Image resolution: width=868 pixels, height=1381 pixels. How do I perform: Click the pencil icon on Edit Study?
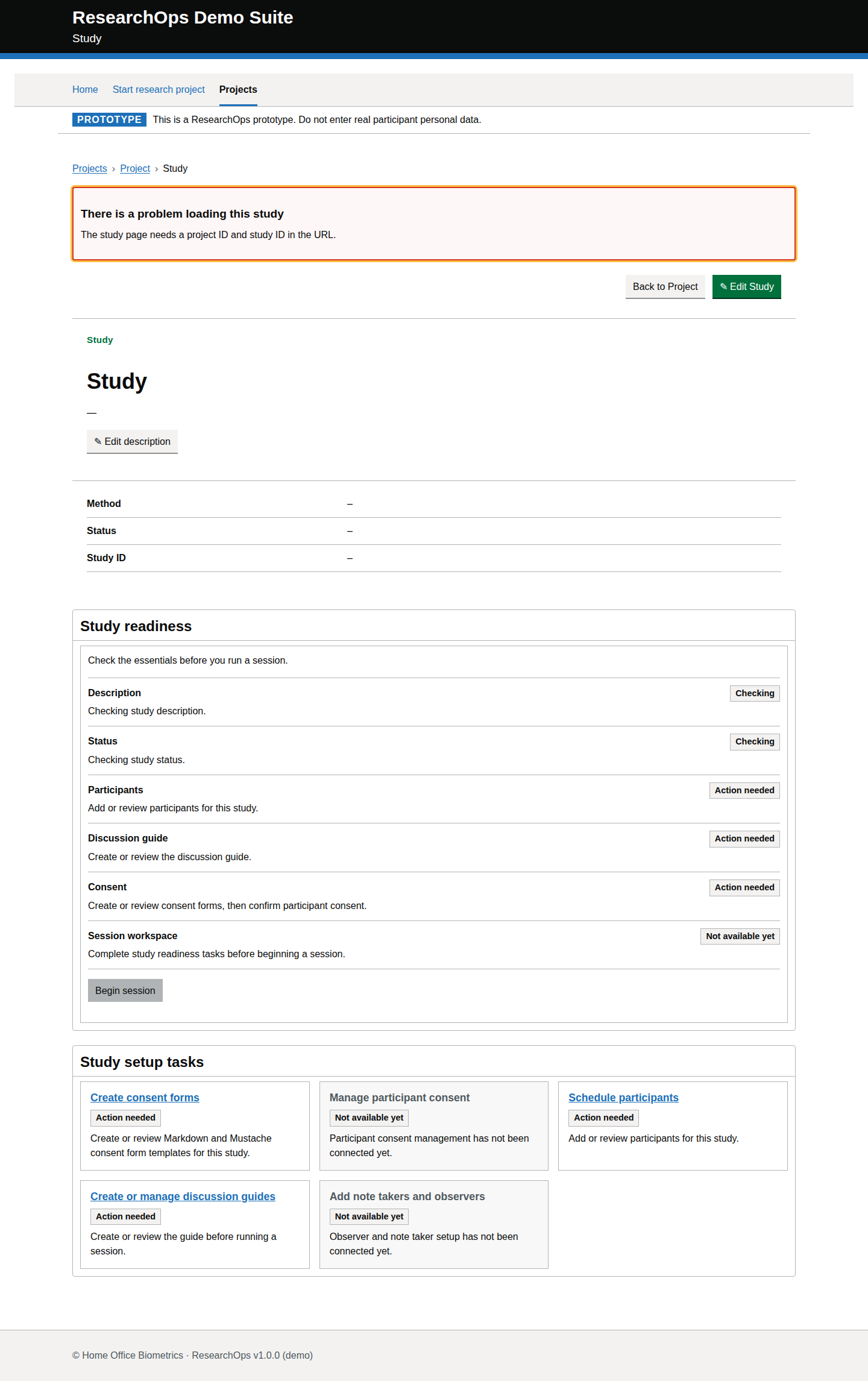723,286
